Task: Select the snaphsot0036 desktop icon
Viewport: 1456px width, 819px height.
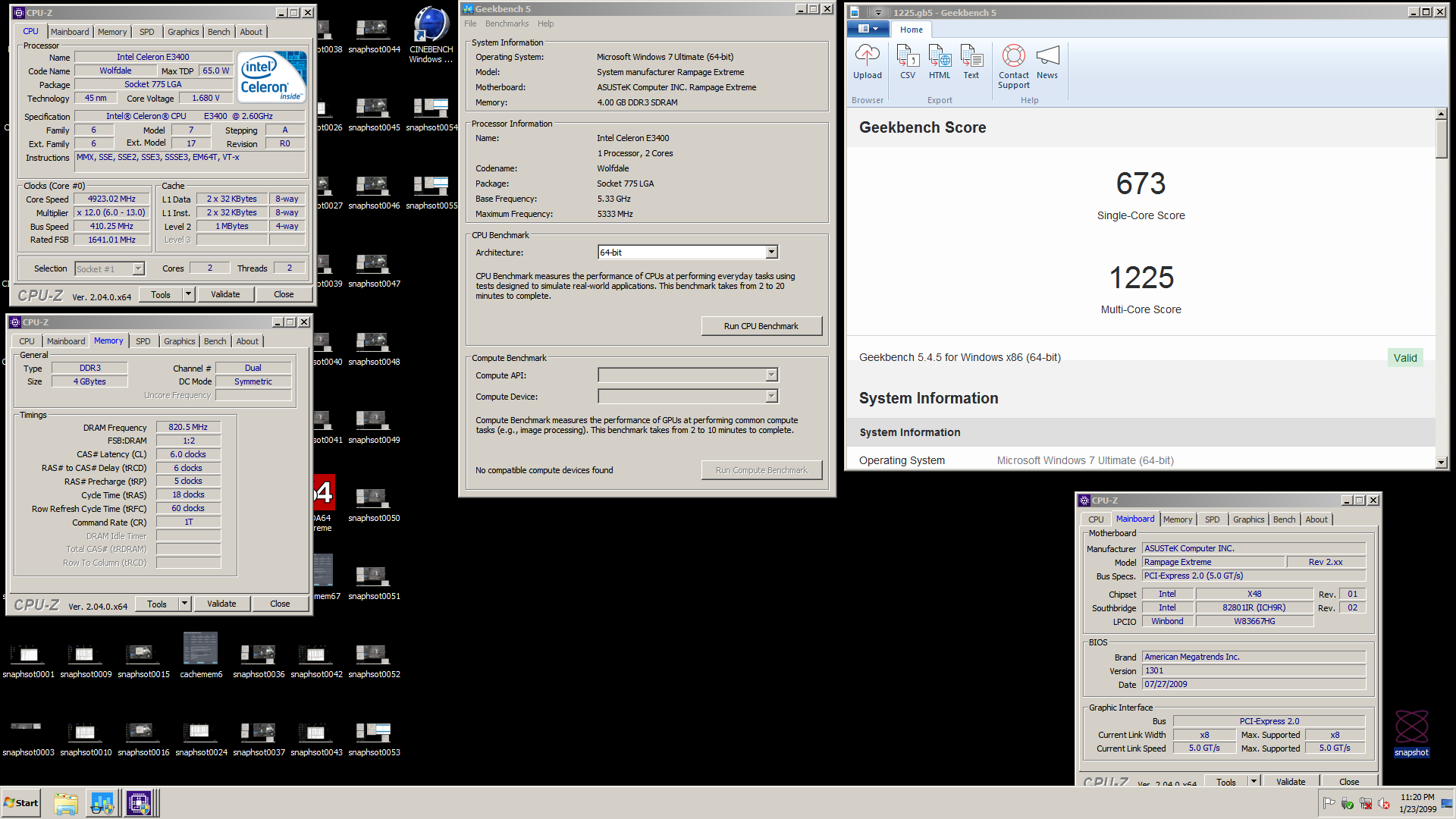Action: 259,661
